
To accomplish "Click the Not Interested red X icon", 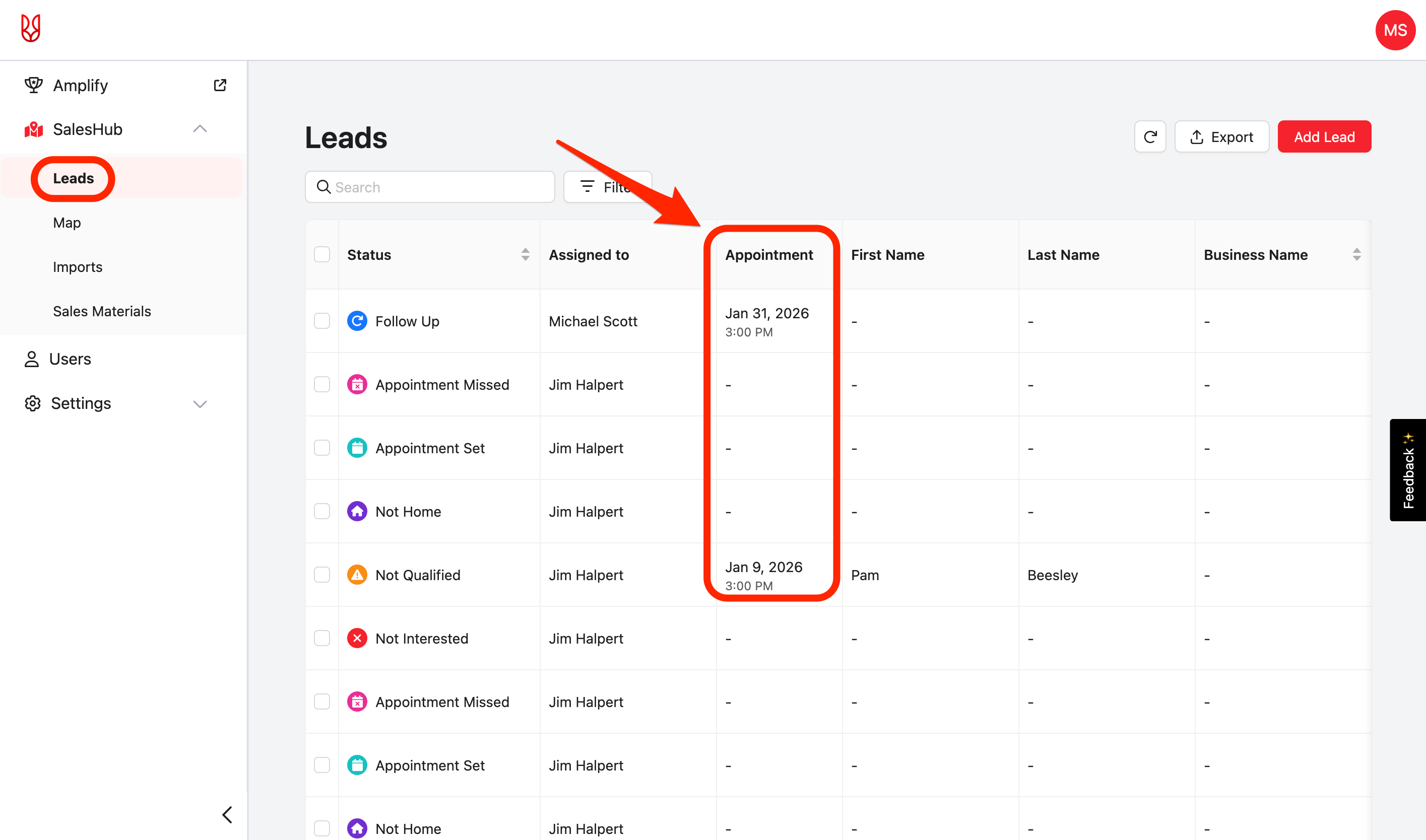I will [x=357, y=638].
